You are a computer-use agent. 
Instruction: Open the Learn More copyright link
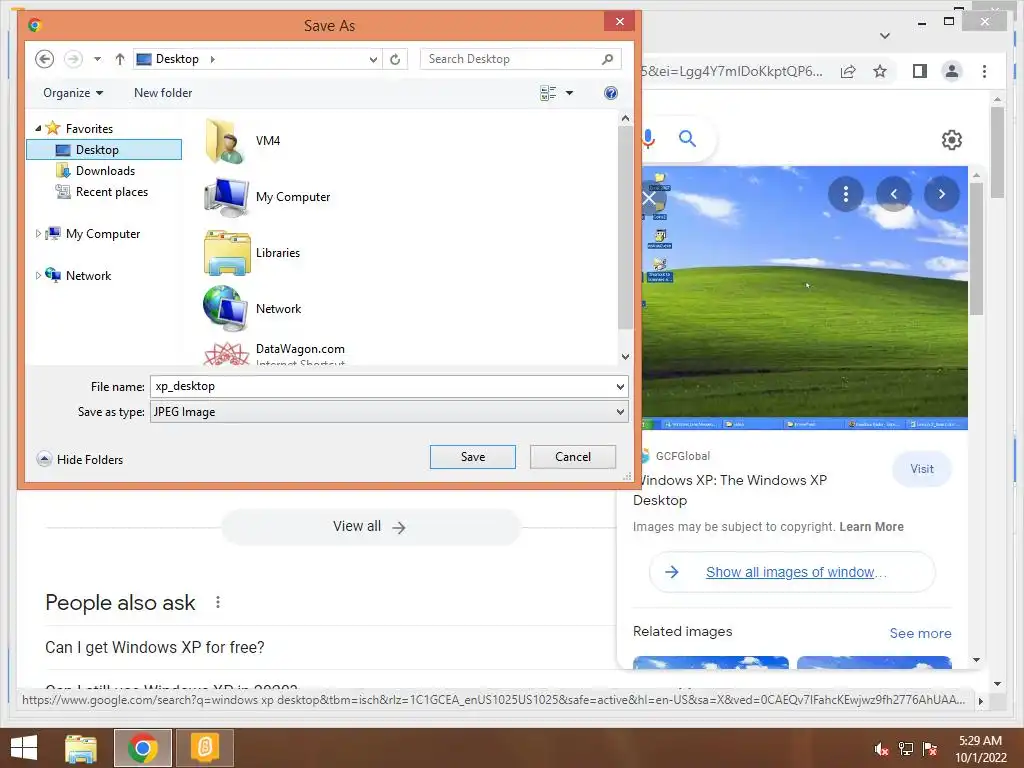pos(871,527)
